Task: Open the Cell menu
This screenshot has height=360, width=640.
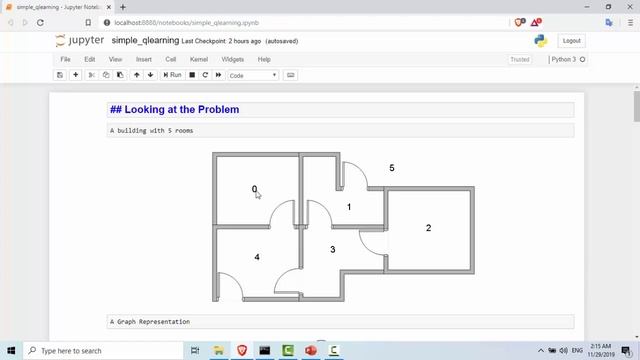Action: tap(171, 60)
